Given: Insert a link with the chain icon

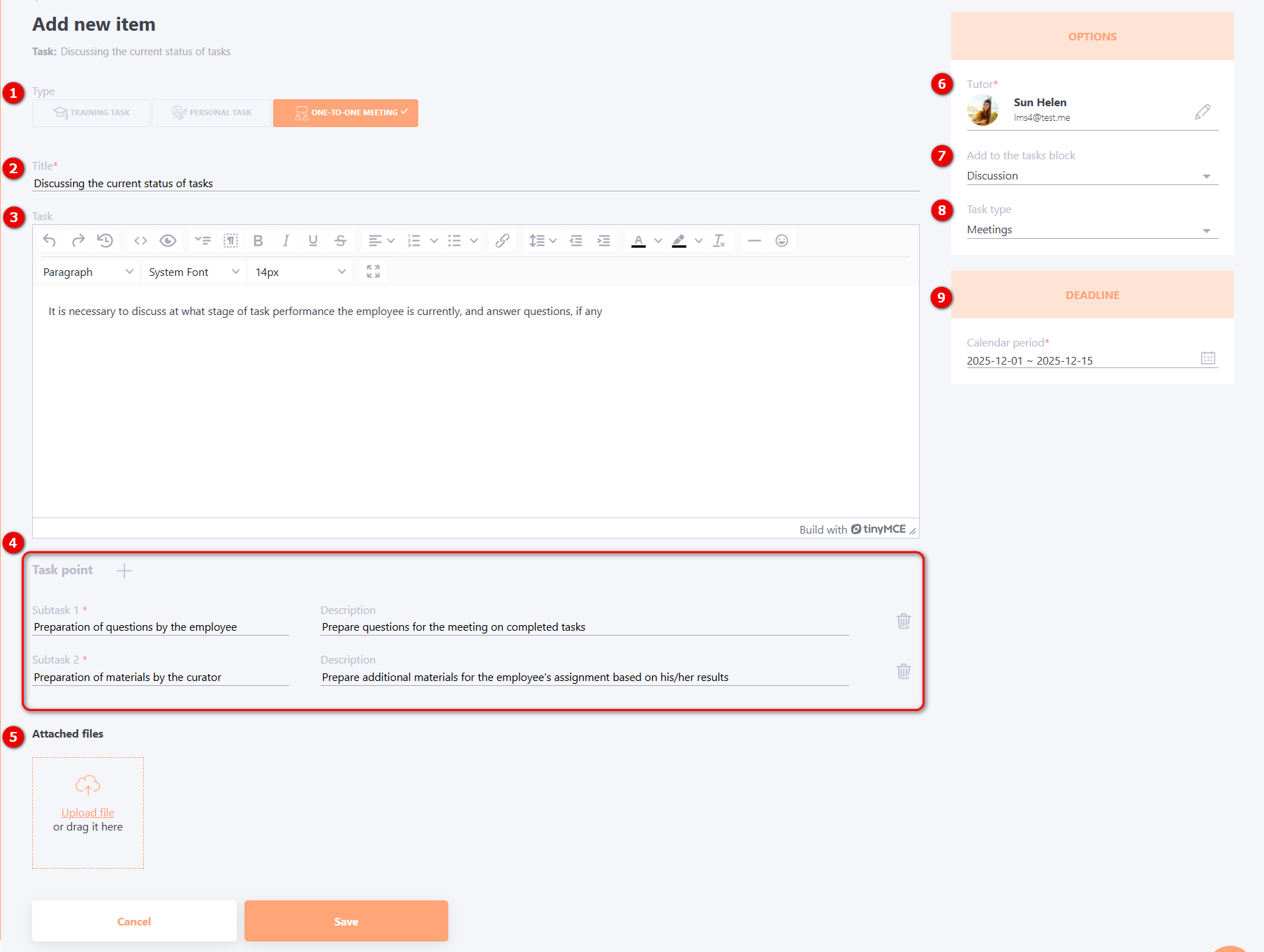Looking at the screenshot, I should coord(501,241).
